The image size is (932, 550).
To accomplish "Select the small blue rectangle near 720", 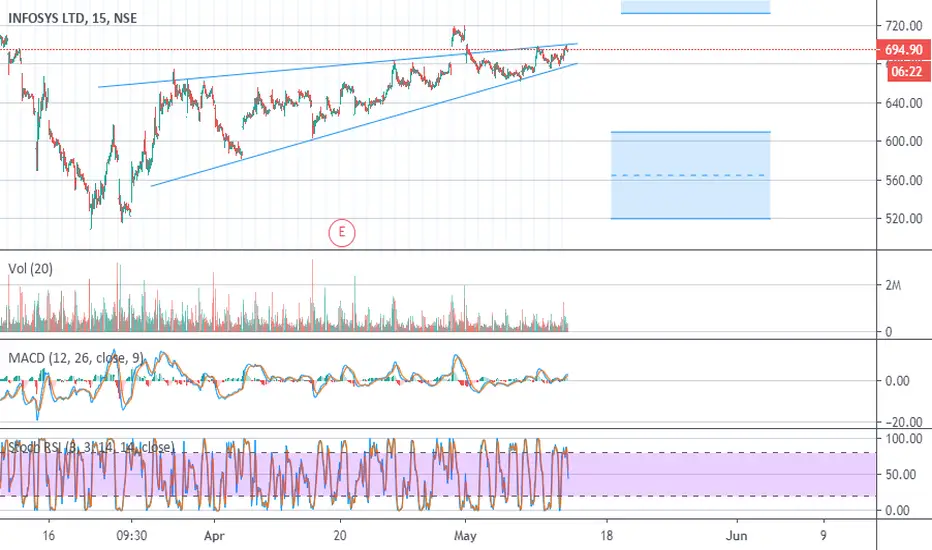I will click(x=695, y=7).
